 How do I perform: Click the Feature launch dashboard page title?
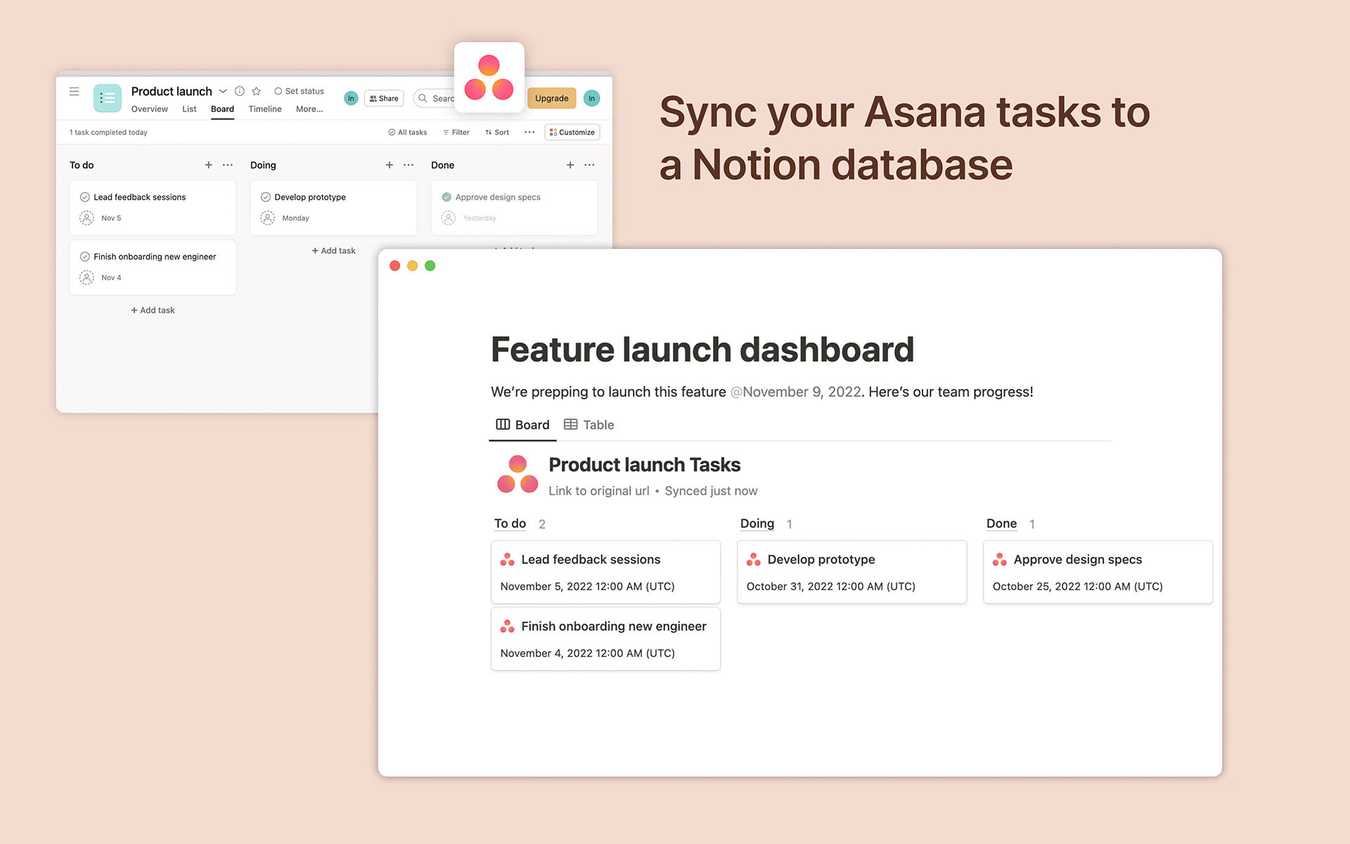(x=702, y=349)
